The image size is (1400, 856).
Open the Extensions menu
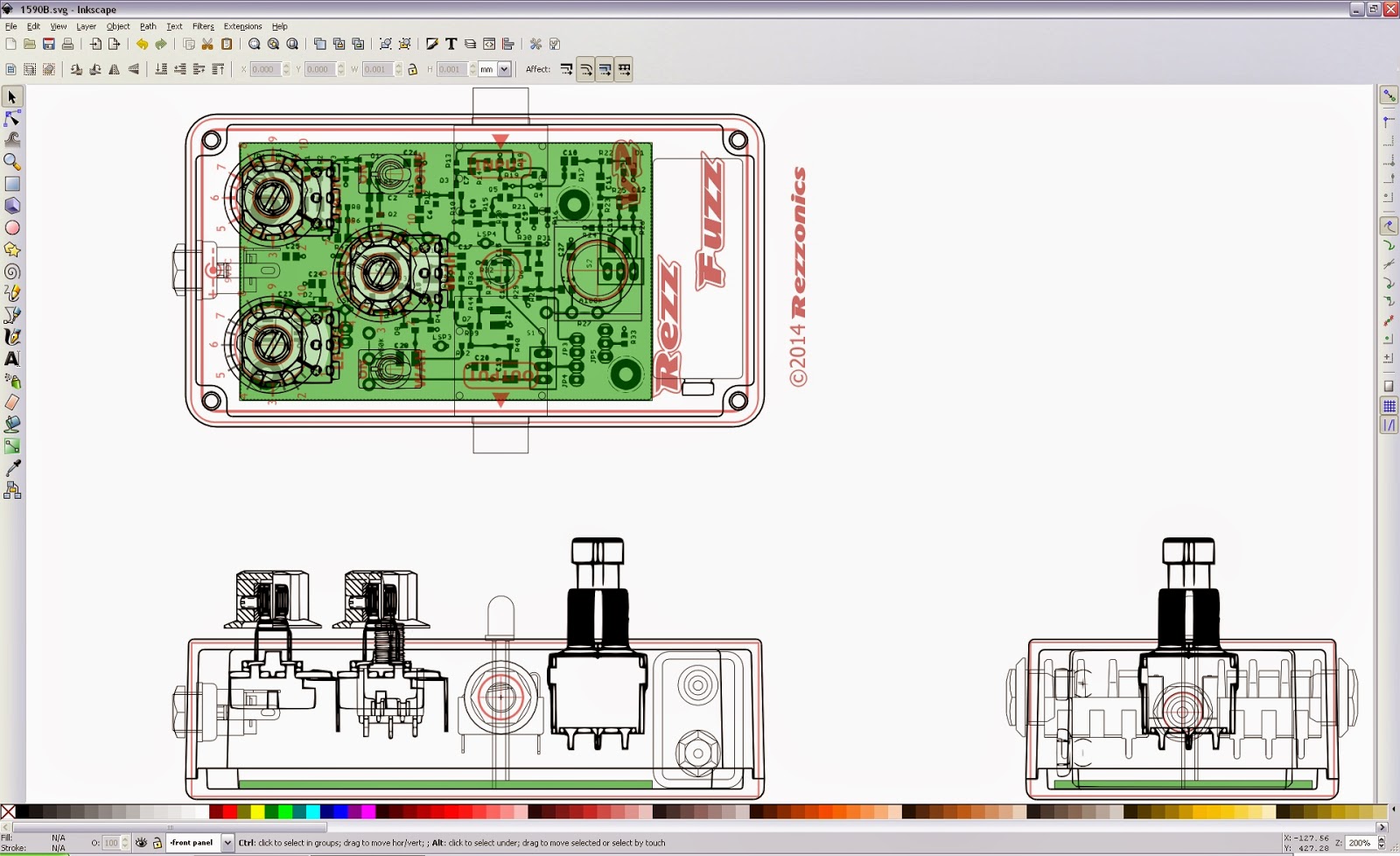pos(242,26)
